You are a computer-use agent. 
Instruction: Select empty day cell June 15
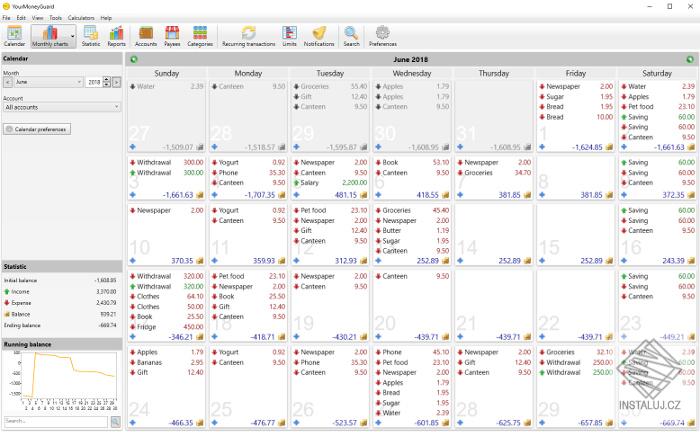pyautogui.click(x=575, y=234)
